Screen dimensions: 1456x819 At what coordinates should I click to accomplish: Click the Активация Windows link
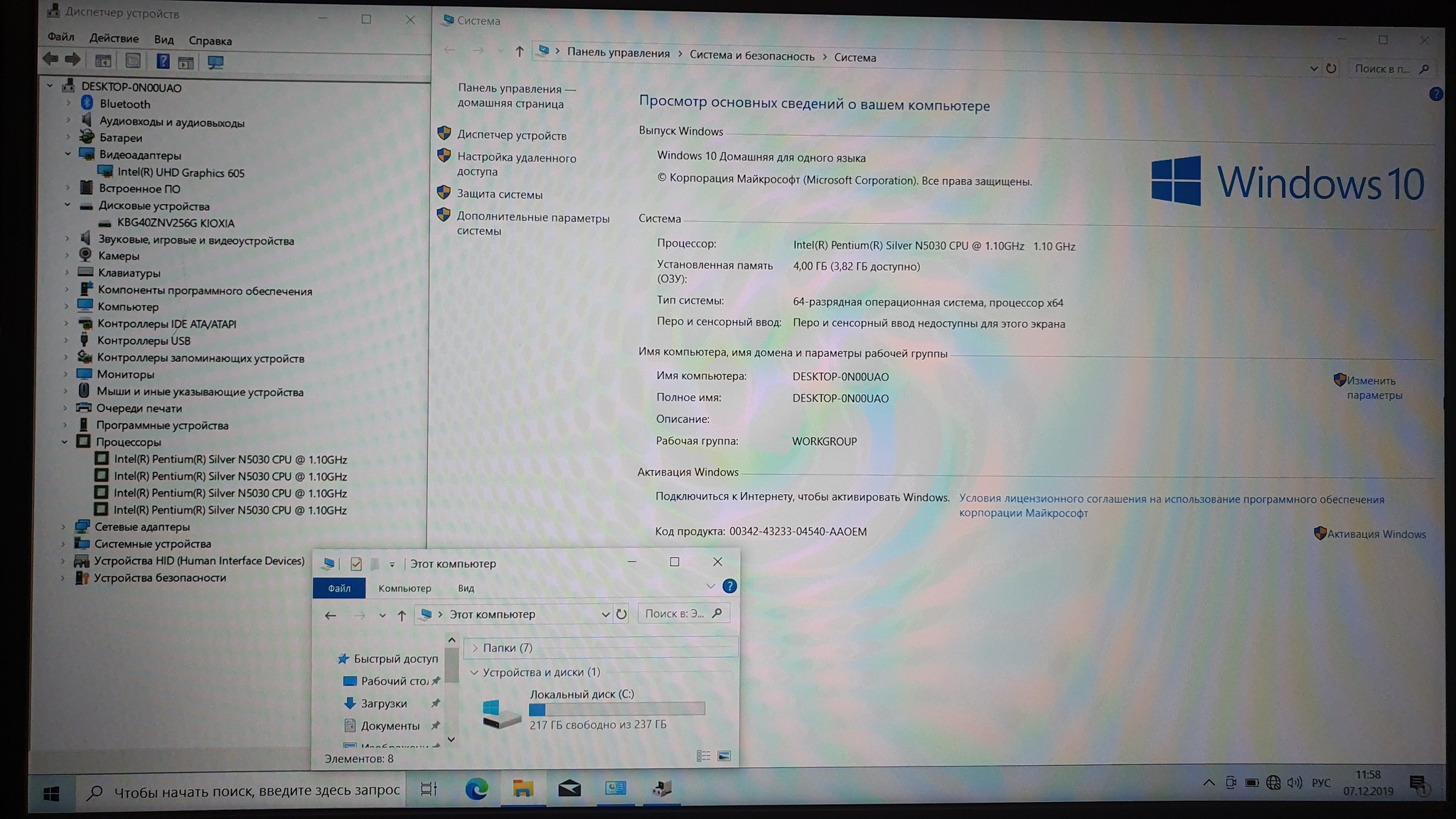1376,535
